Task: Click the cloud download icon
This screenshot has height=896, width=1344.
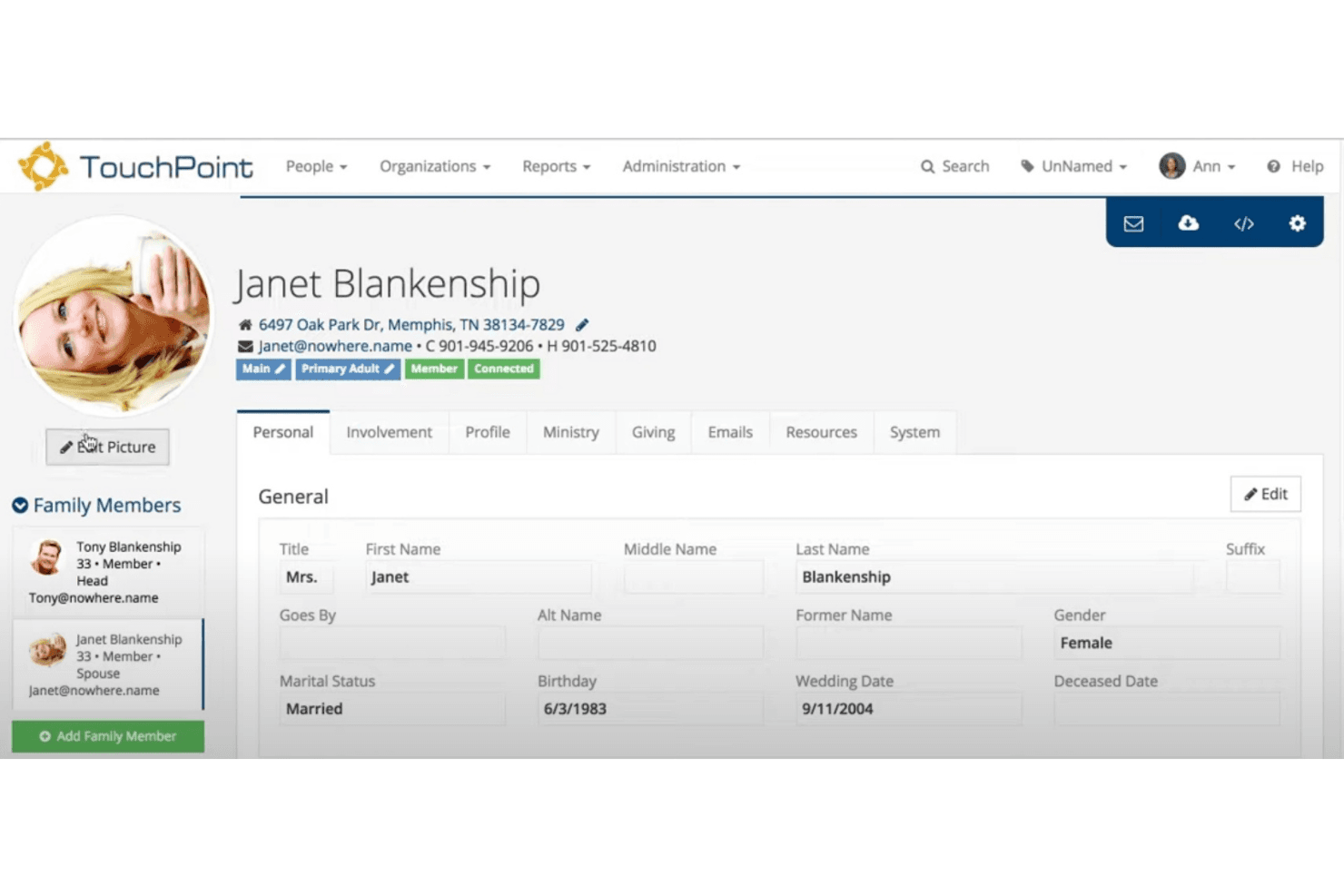Action: click(1188, 223)
